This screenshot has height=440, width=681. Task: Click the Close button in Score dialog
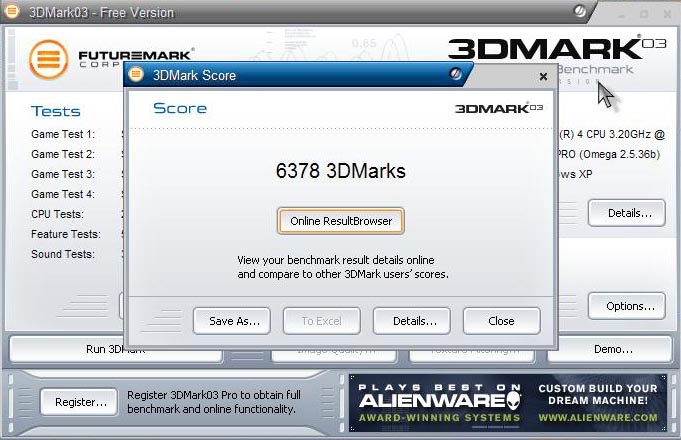(x=502, y=321)
